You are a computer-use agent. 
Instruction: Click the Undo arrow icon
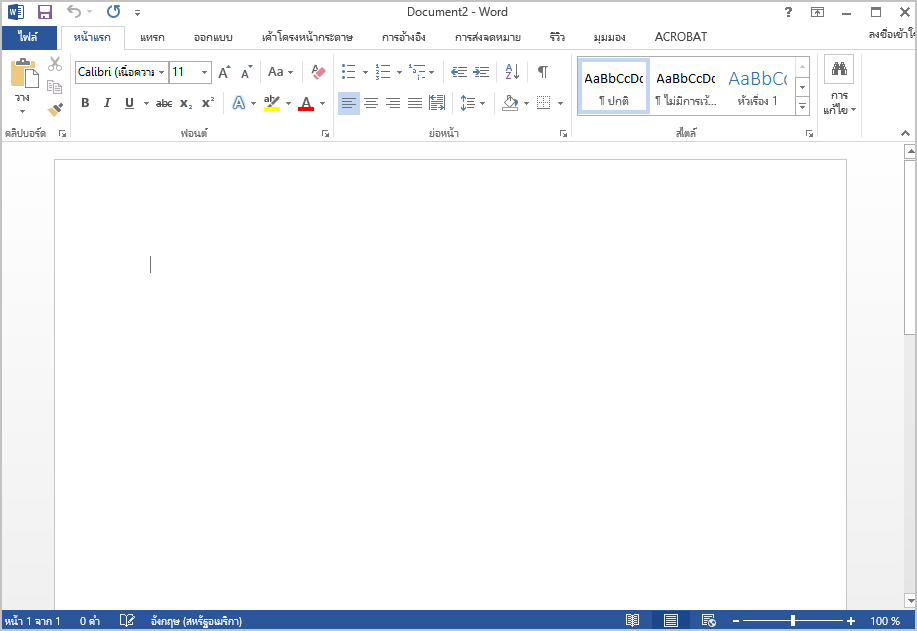tap(74, 11)
